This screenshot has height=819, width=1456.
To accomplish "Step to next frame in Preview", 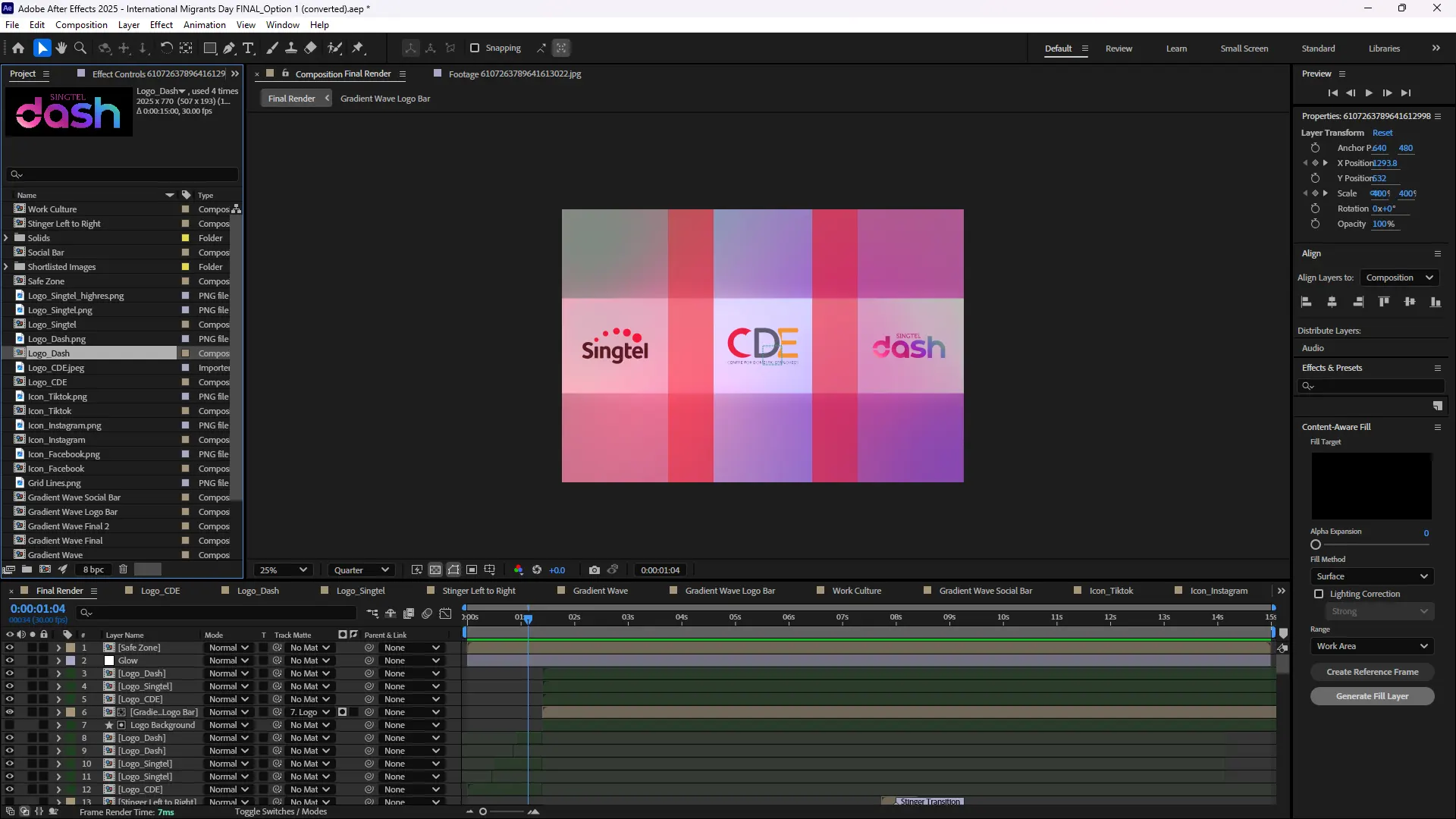I will (1387, 93).
